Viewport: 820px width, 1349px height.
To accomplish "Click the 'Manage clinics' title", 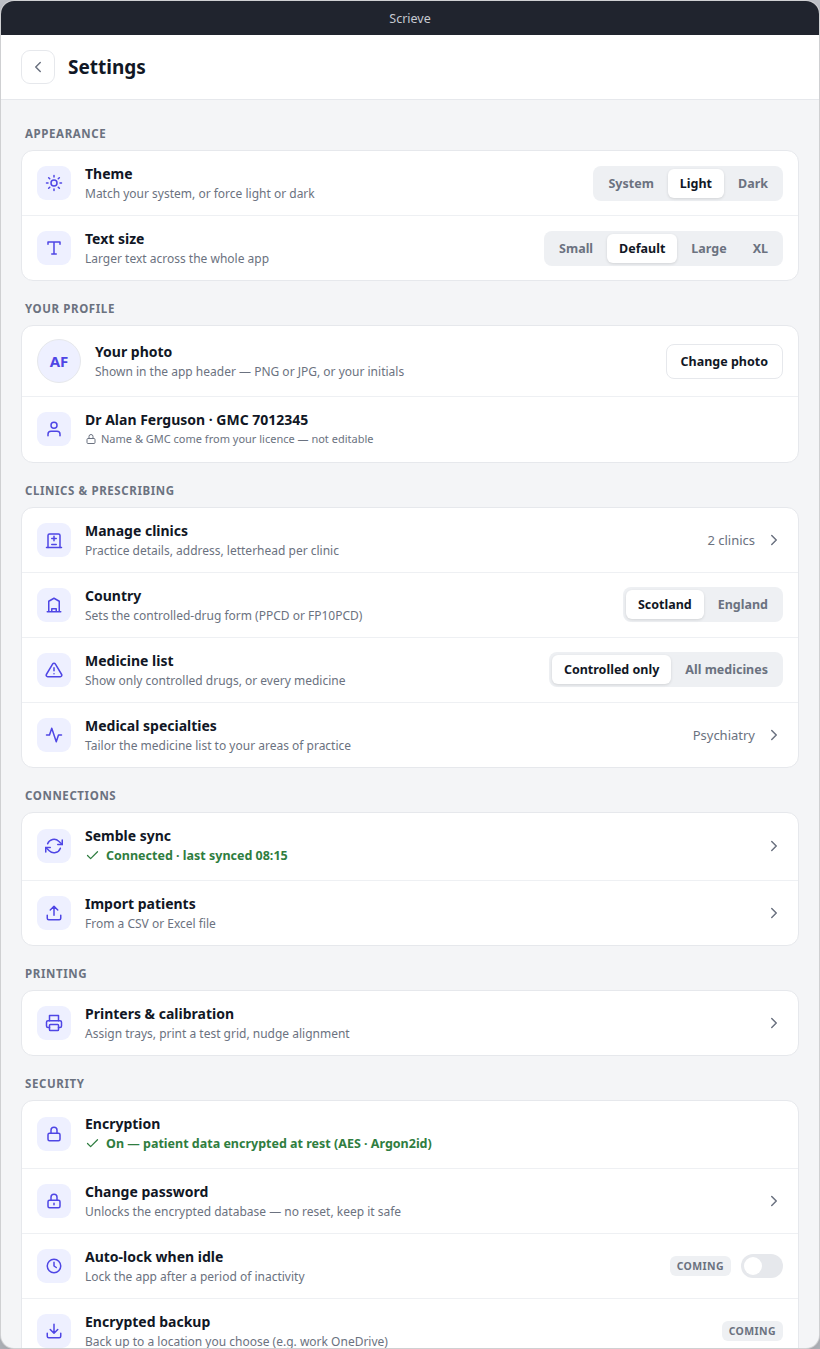I will pos(136,531).
